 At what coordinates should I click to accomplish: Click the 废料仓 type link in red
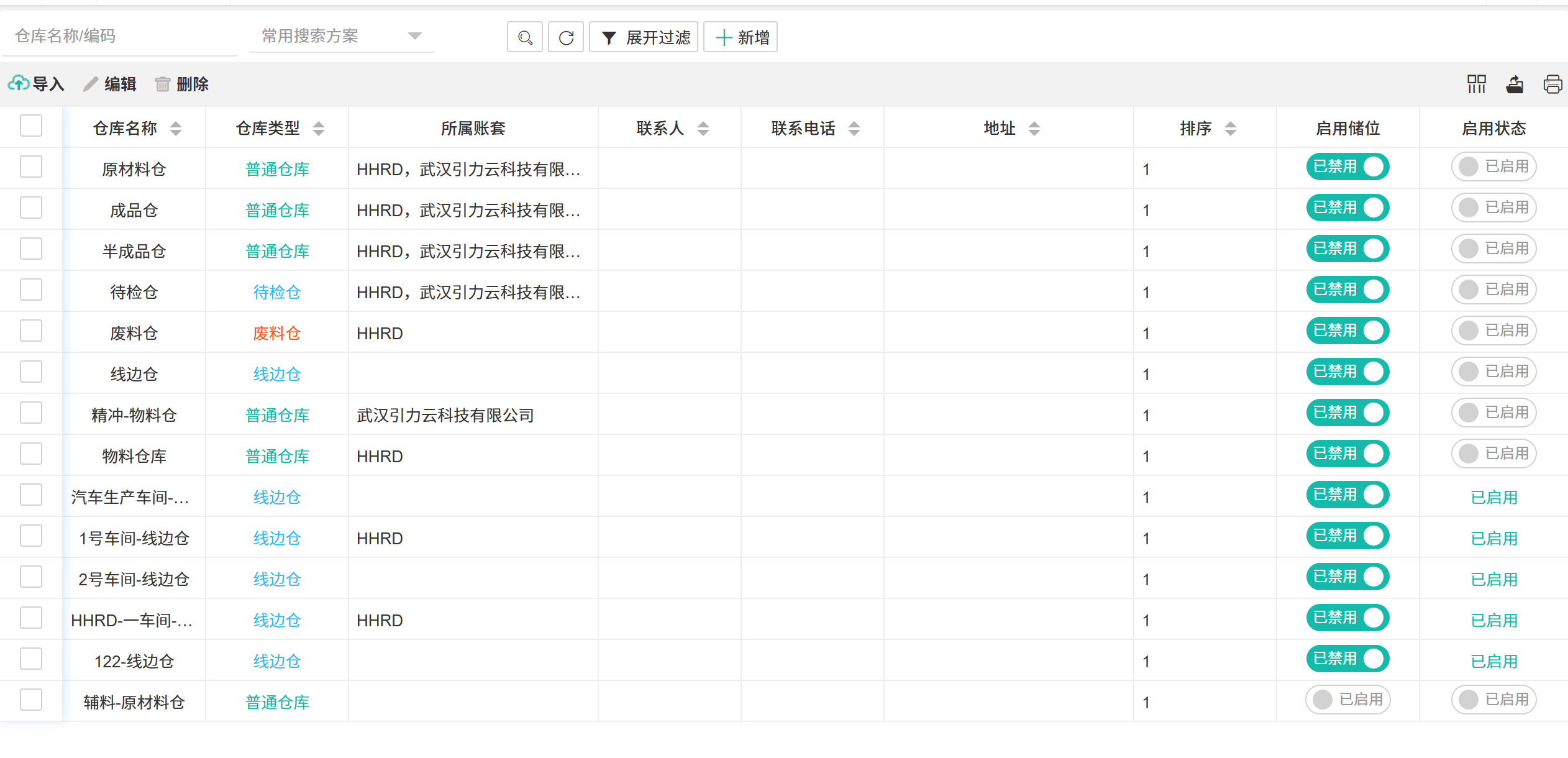pos(277,334)
